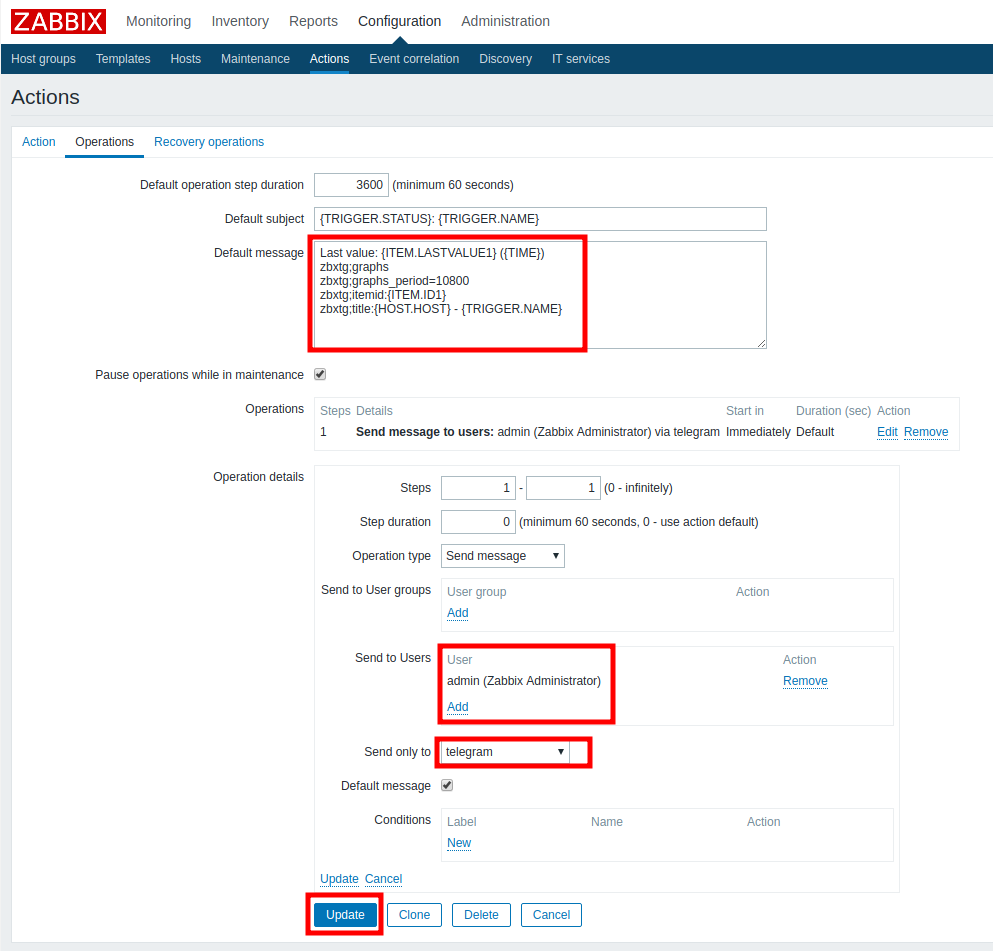Screen dimensions: 993x951
Task: Open the Reports menu
Action: tap(313, 22)
